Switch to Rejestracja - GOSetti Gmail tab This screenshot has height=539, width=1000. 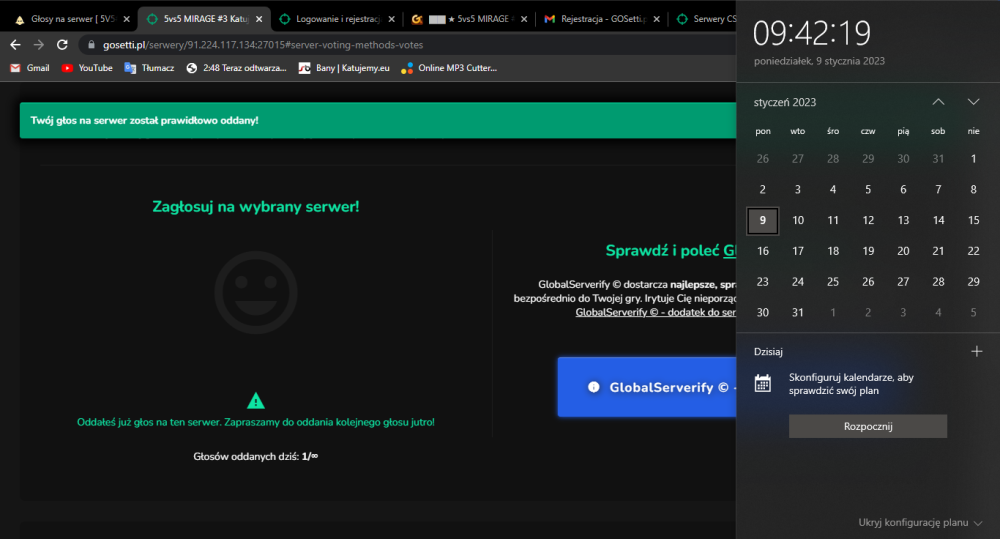(x=601, y=19)
